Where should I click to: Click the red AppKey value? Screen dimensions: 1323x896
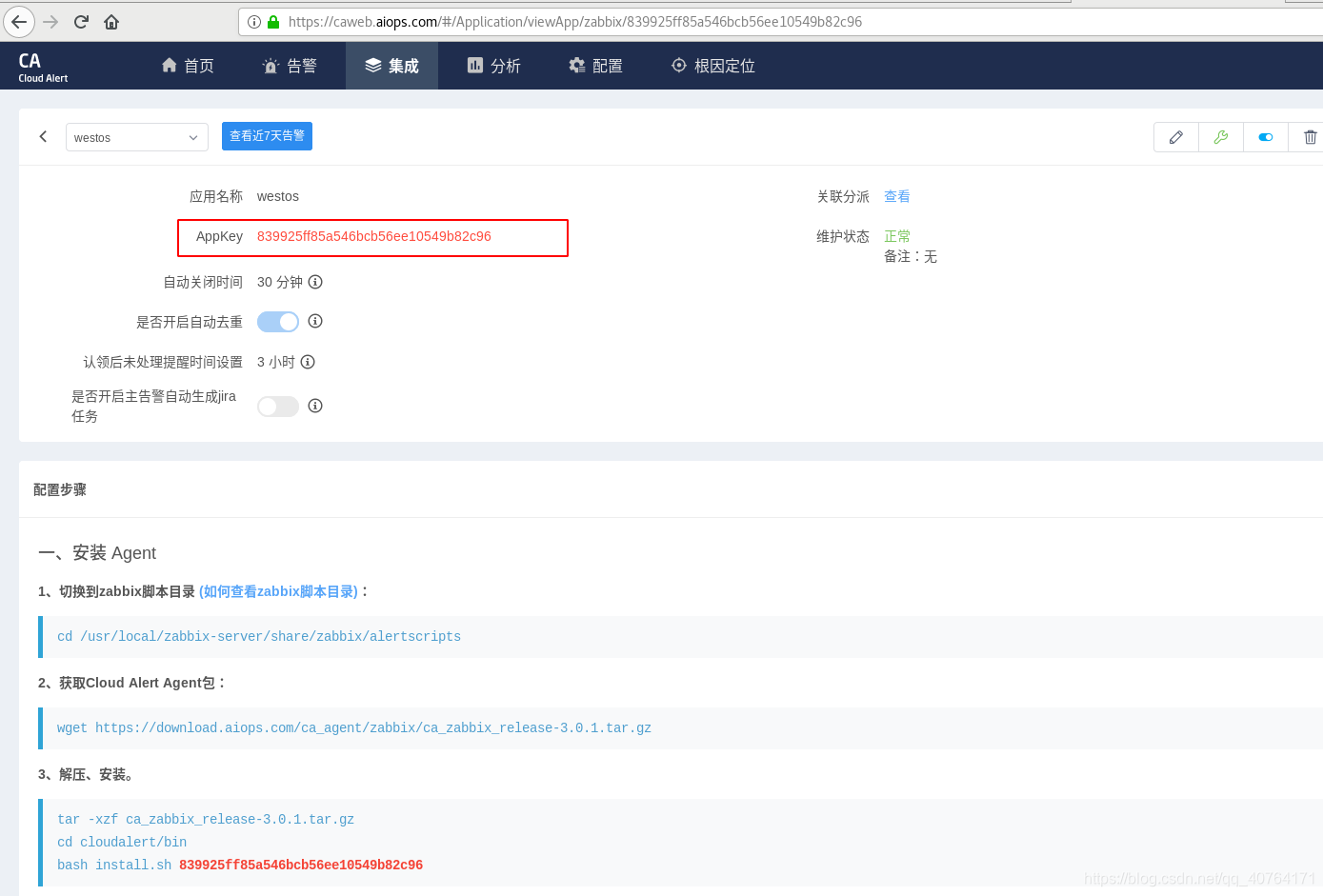pyautogui.click(x=374, y=236)
